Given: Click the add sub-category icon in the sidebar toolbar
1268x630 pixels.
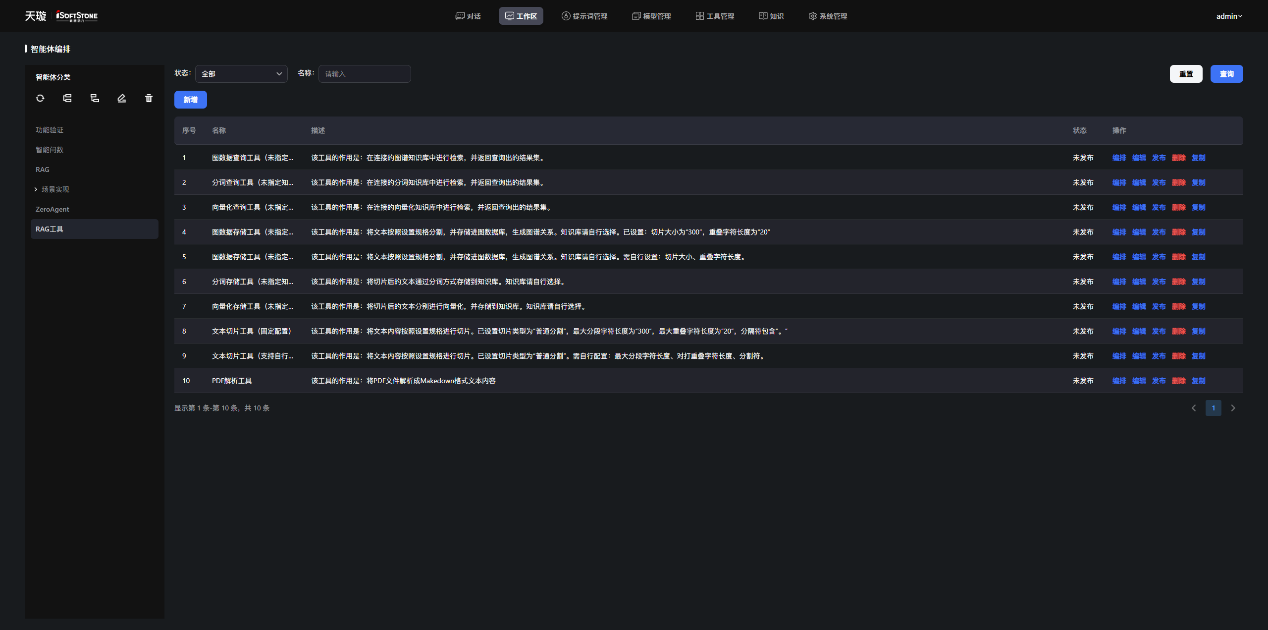Looking at the screenshot, I should click(x=94, y=98).
